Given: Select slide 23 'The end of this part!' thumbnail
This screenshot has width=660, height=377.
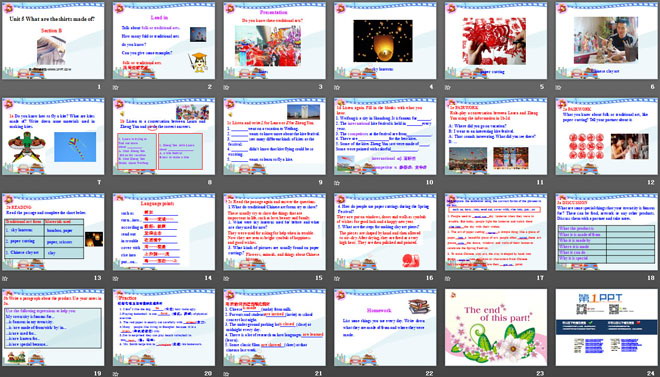Looking at the screenshot, I should (496, 327).
